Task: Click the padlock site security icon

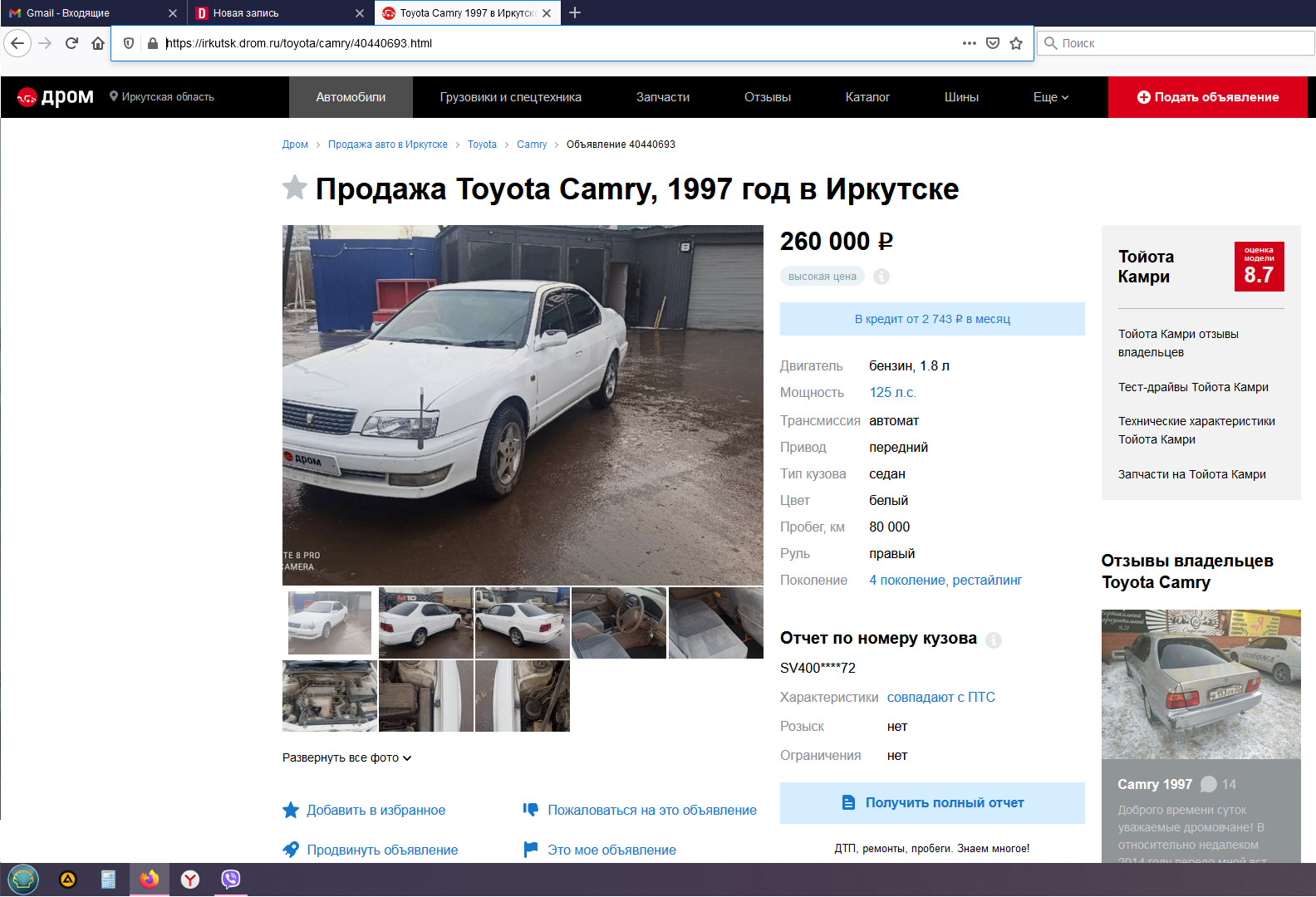Action: [153, 43]
